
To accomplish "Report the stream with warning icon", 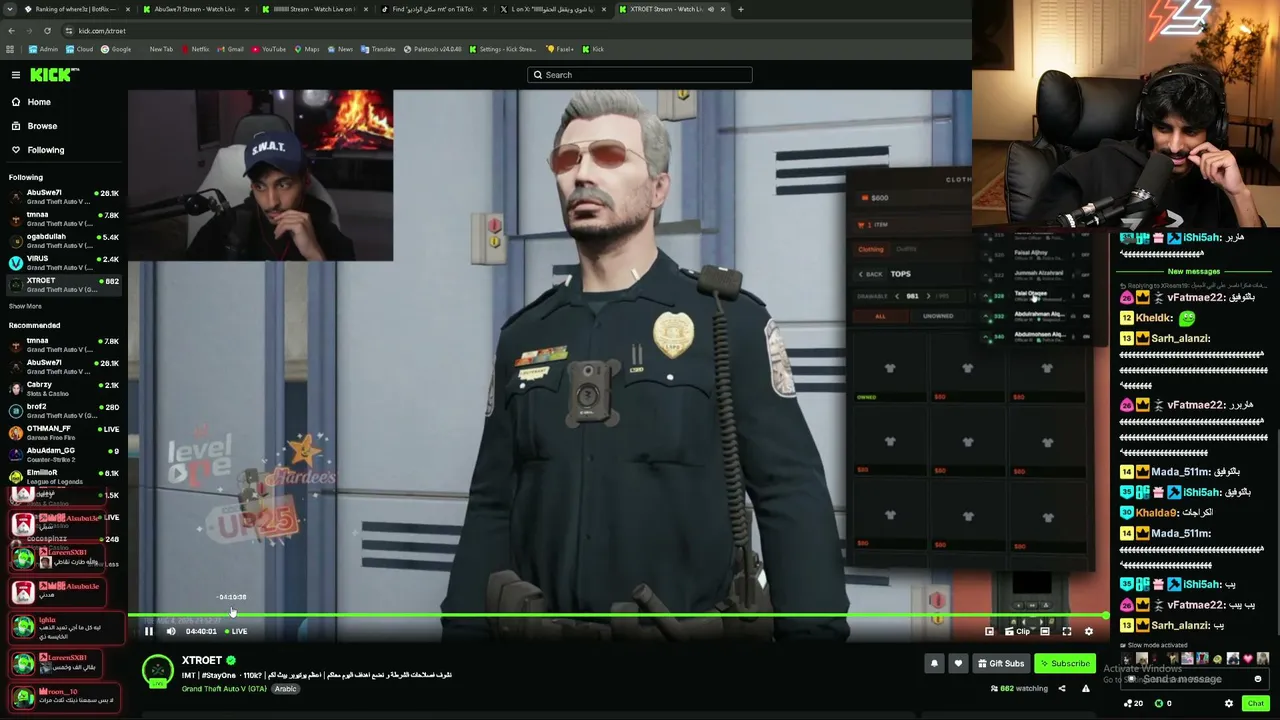I will pyautogui.click(x=1086, y=689).
